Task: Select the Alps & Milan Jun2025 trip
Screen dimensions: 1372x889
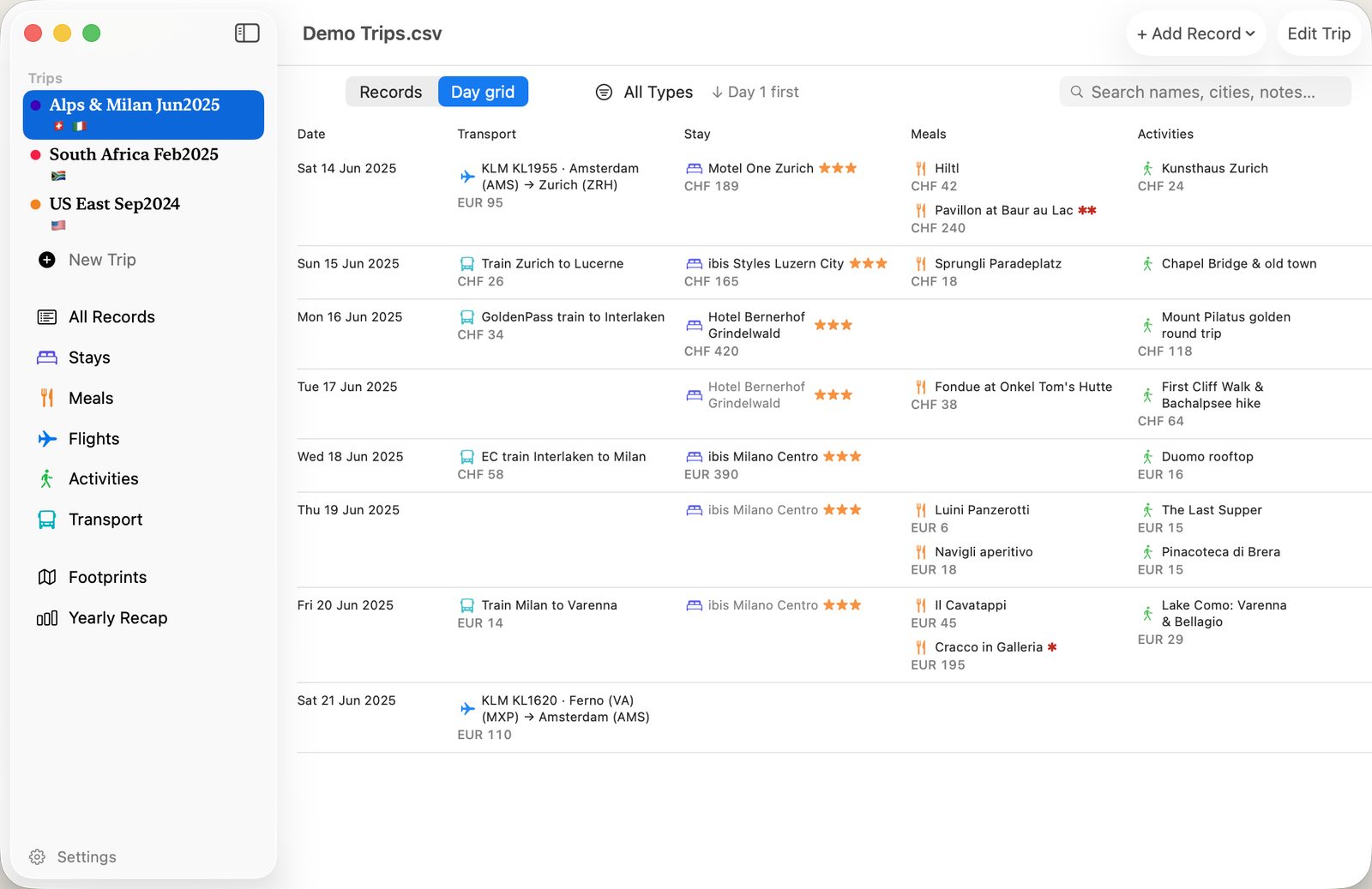Action: click(x=143, y=115)
